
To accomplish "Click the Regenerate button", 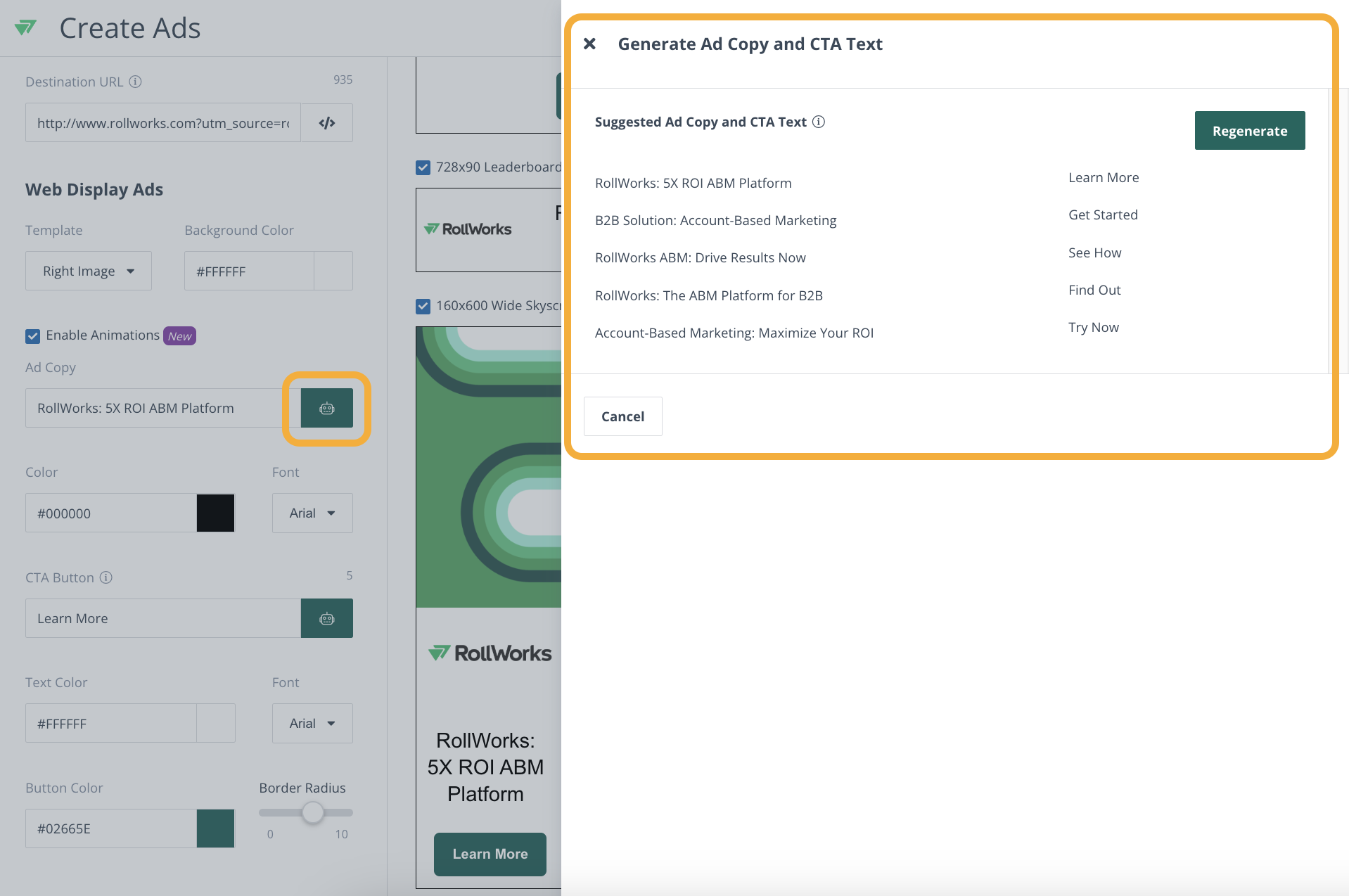I will pos(1250,130).
